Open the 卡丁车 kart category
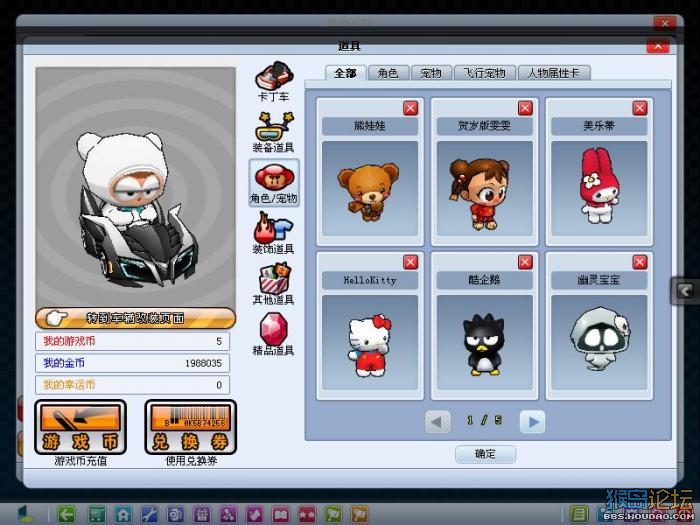 click(274, 81)
